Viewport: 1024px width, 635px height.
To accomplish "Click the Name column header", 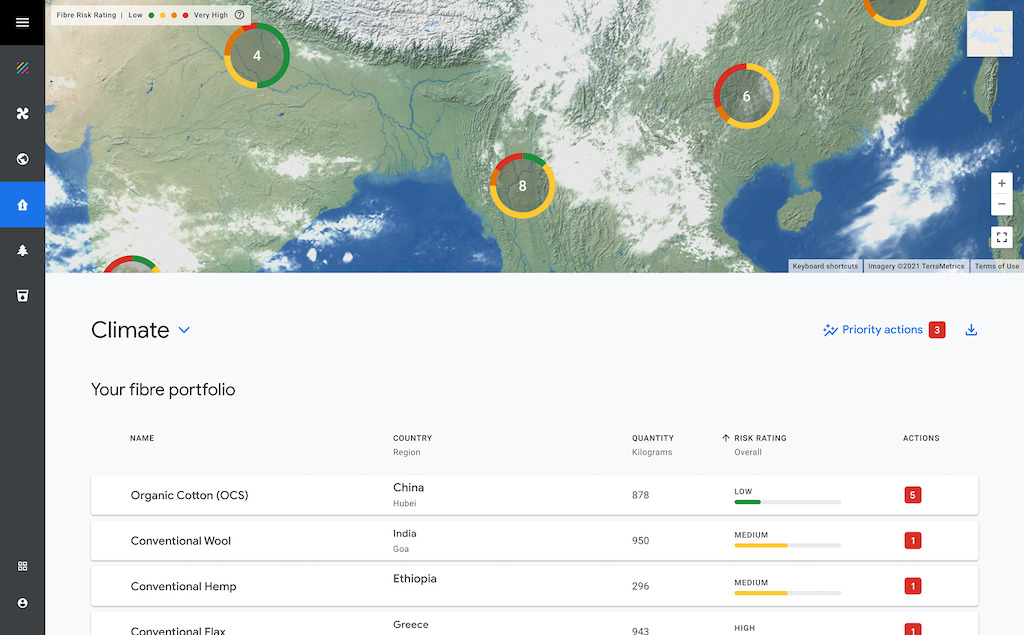I will [x=142, y=438].
